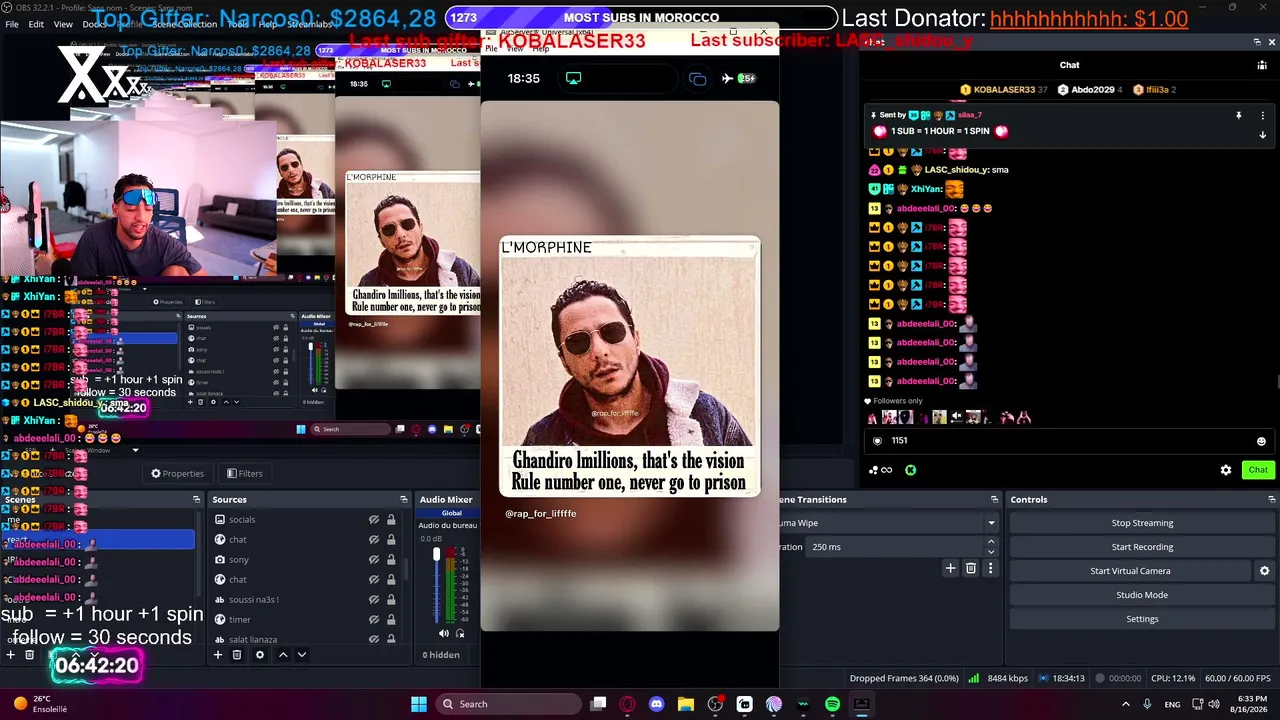
Task: Click Start Virtual Camera button
Action: 1130,571
